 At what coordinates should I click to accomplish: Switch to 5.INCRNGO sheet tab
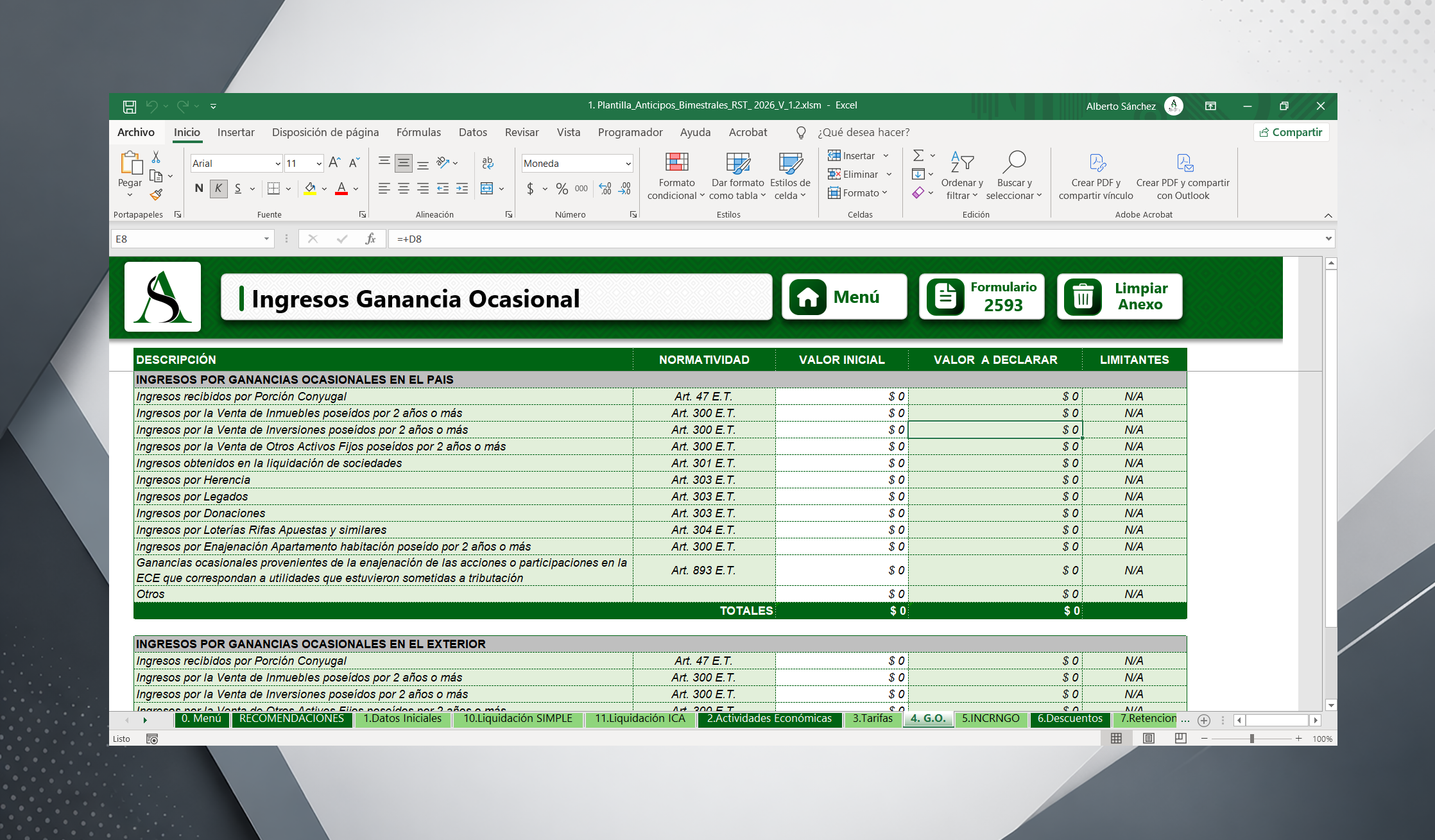[x=990, y=719]
